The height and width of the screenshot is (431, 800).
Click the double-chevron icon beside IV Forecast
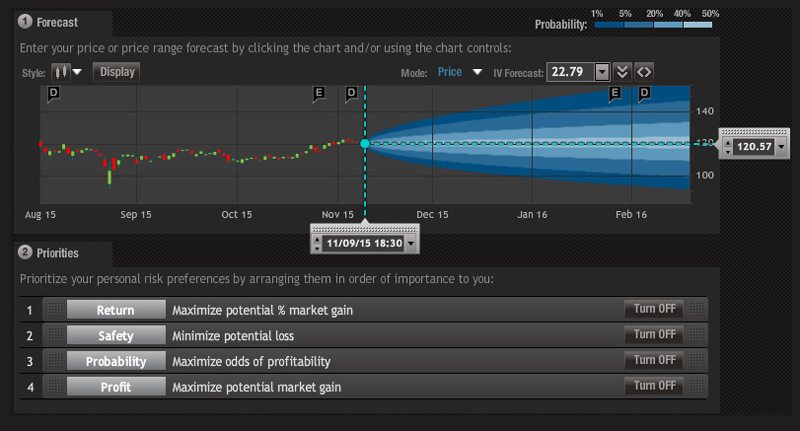622,72
